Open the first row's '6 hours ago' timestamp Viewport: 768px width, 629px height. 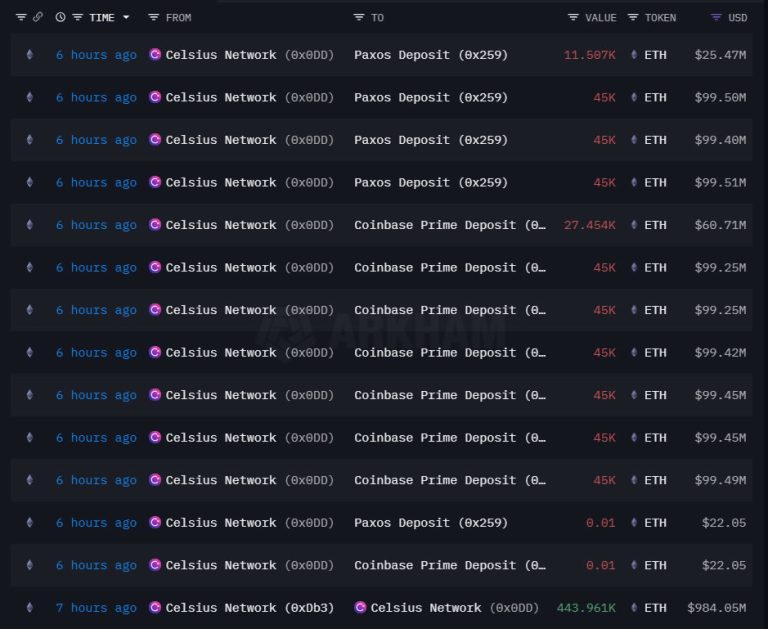(96, 55)
